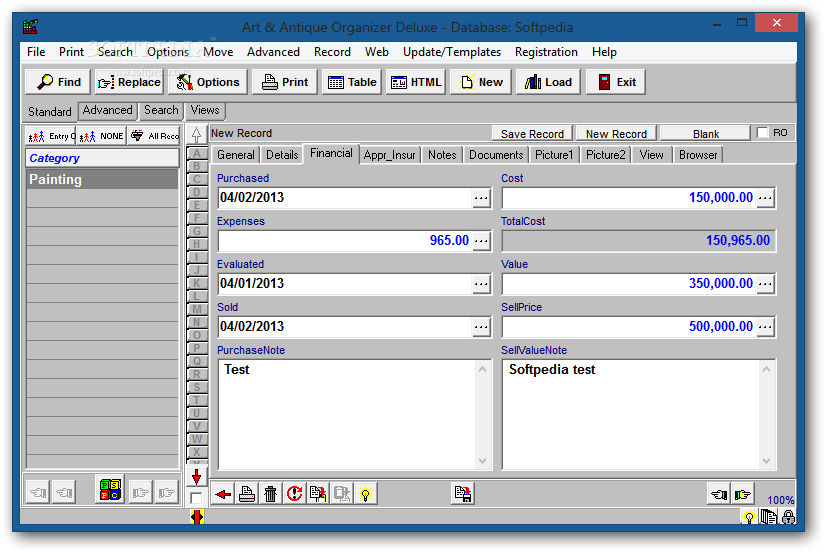Viewport: 825px width, 552px height.
Task: Open the Evaluated date ellipsis button
Action: (x=481, y=284)
